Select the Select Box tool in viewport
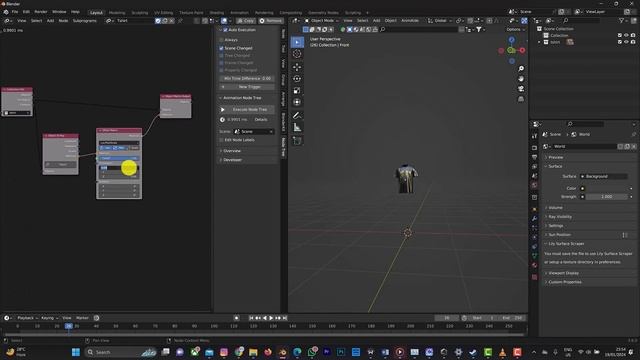Viewport: 640px width, 360px height. (297, 42)
